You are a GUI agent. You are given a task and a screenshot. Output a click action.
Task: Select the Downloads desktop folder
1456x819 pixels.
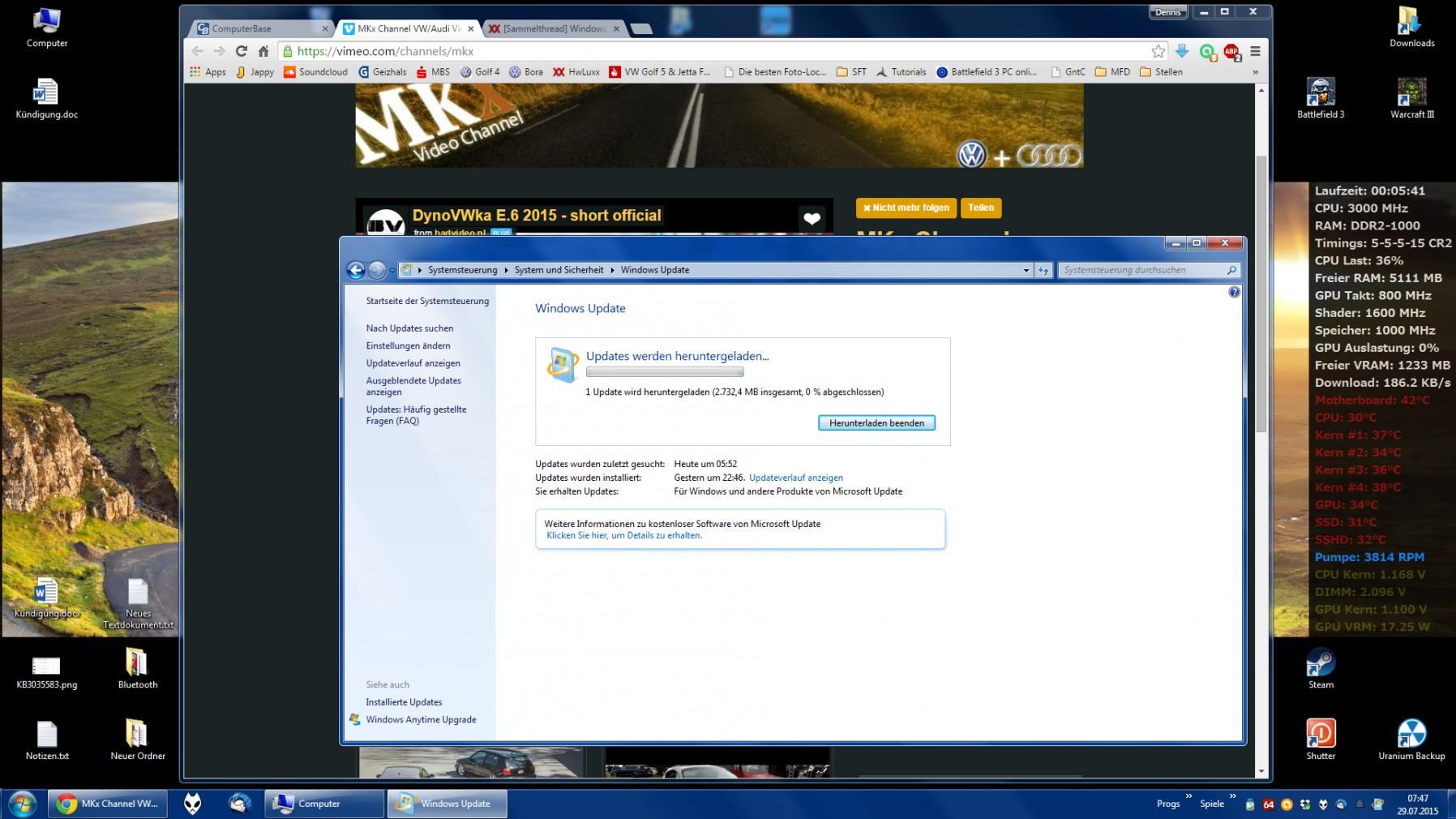(x=1412, y=28)
